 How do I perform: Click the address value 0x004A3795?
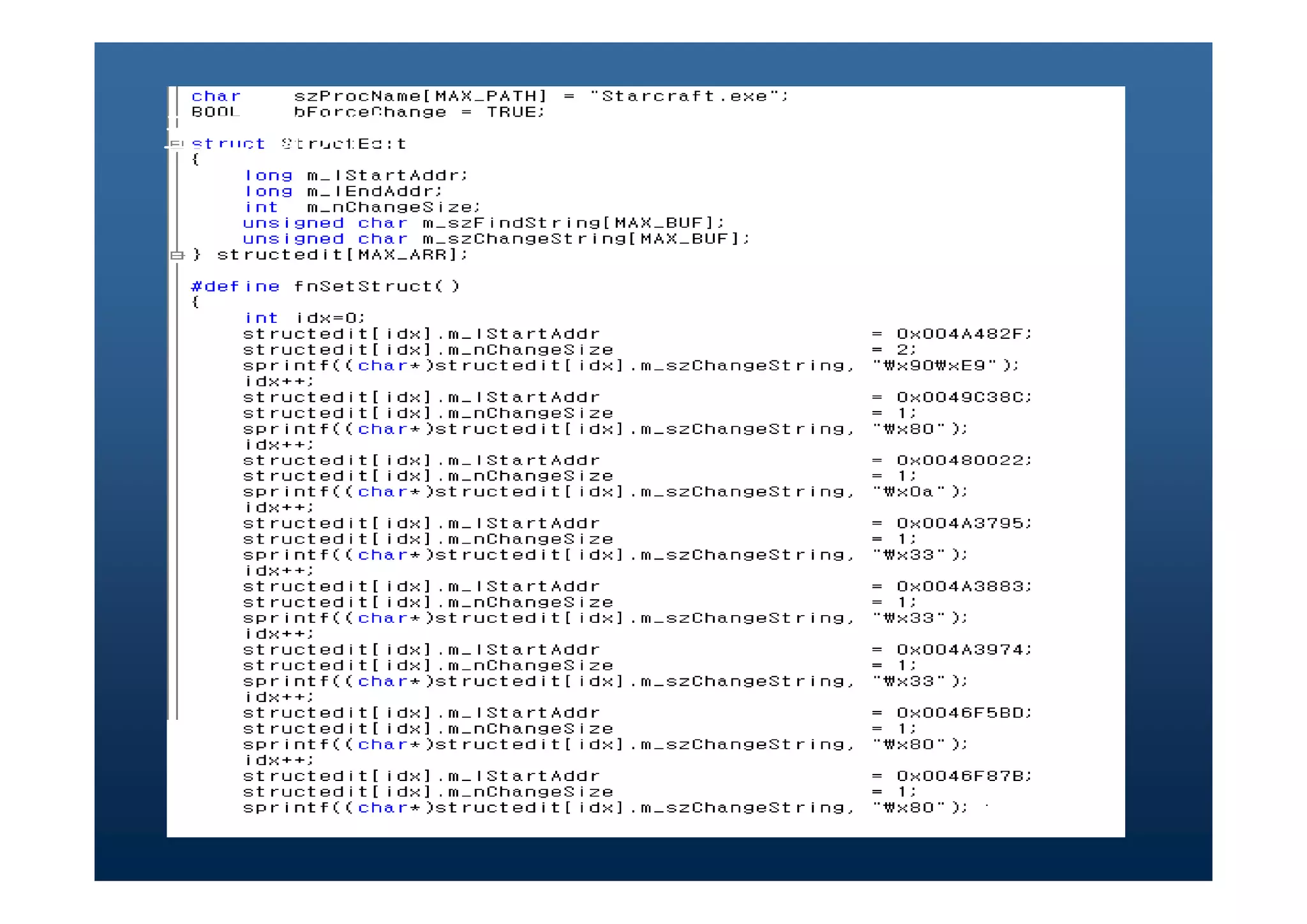click(x=961, y=524)
